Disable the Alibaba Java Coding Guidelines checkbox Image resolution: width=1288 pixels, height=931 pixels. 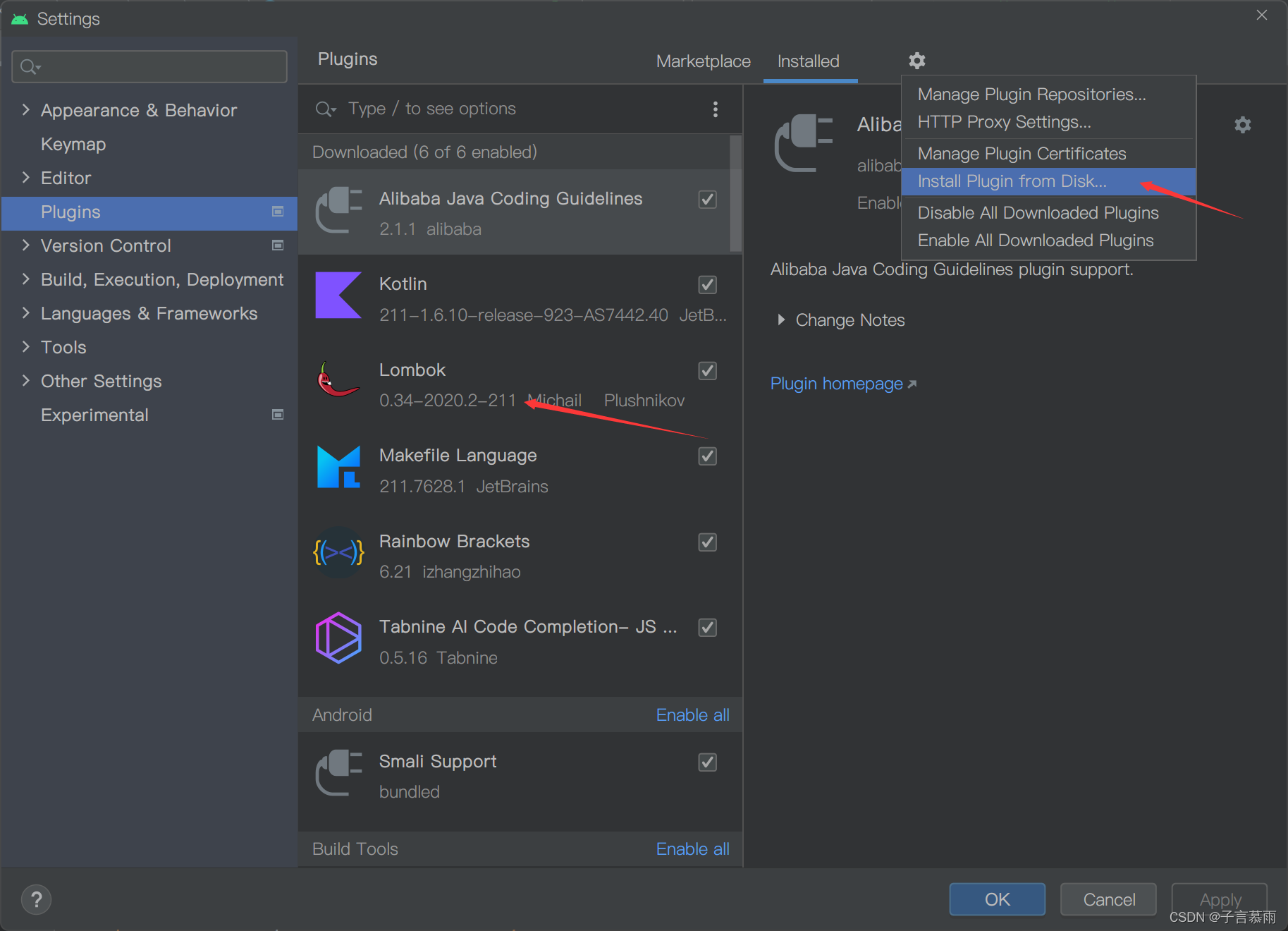(707, 200)
